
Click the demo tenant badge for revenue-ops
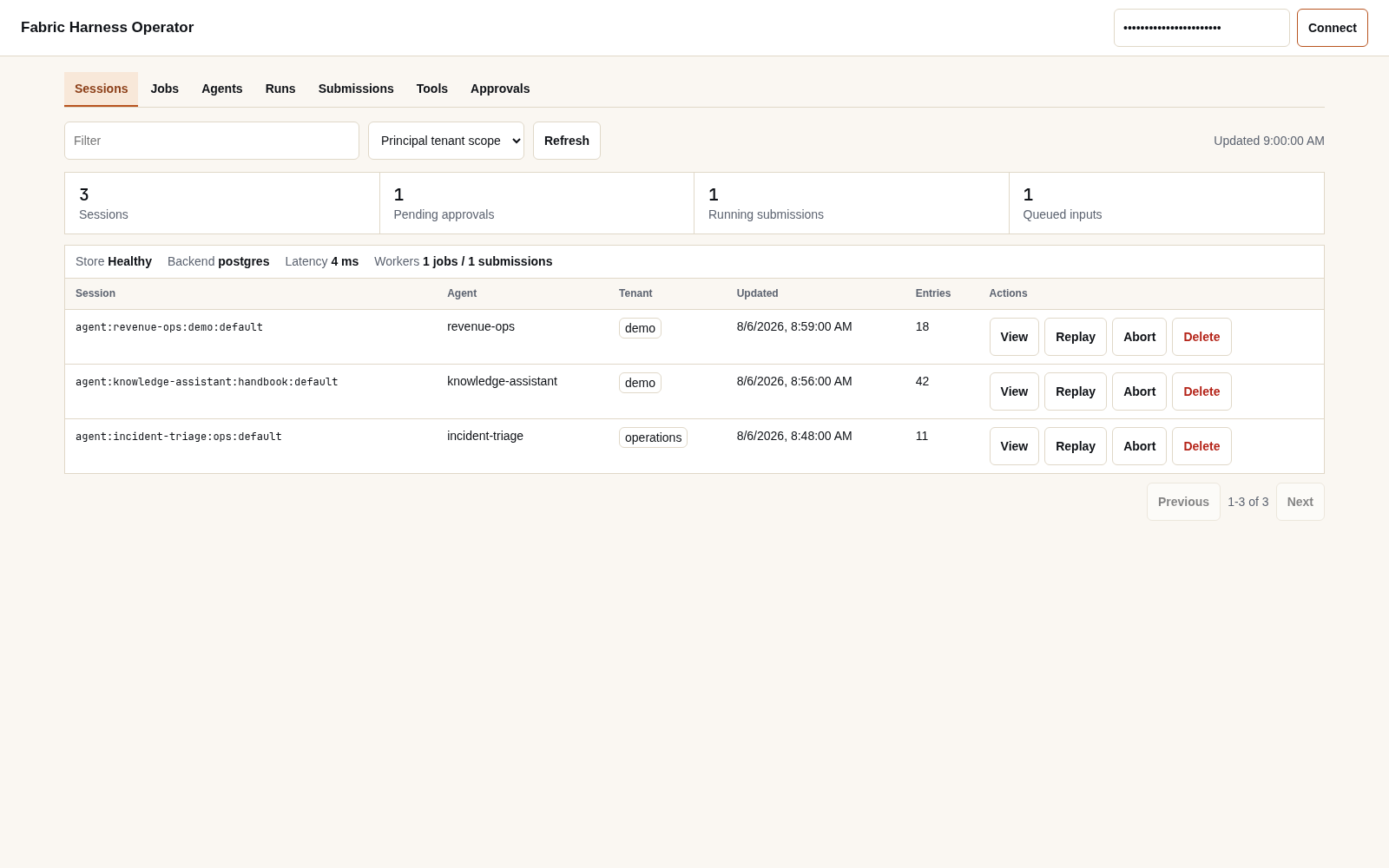click(x=640, y=328)
